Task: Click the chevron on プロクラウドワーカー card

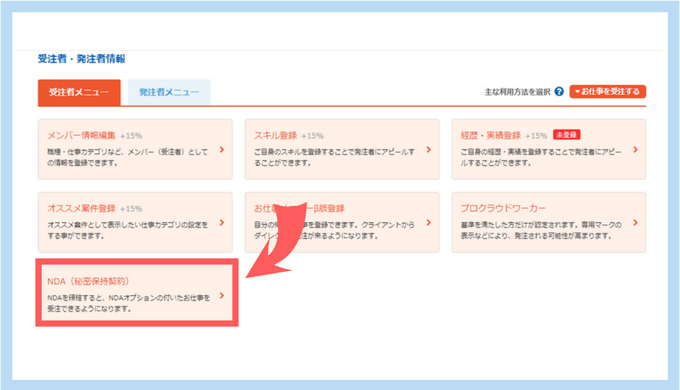Action: click(636, 223)
